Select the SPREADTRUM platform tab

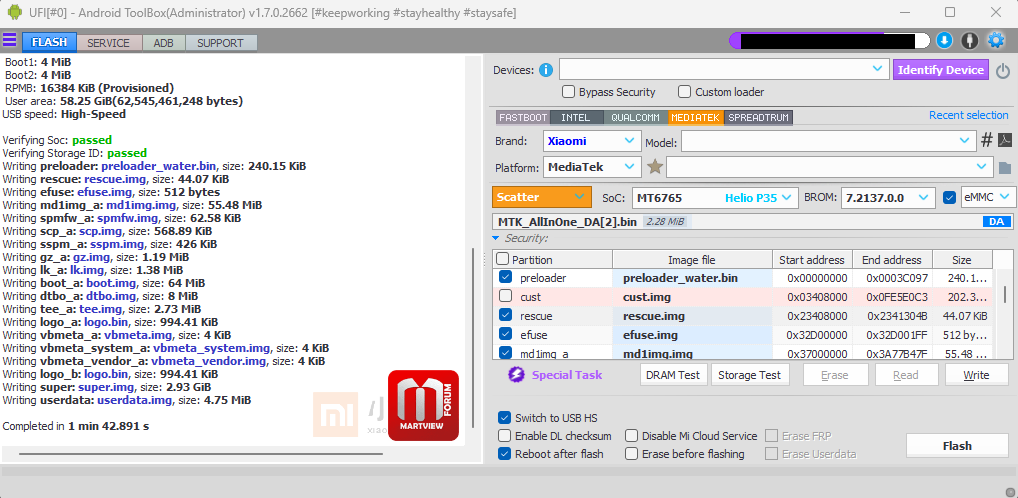point(758,118)
